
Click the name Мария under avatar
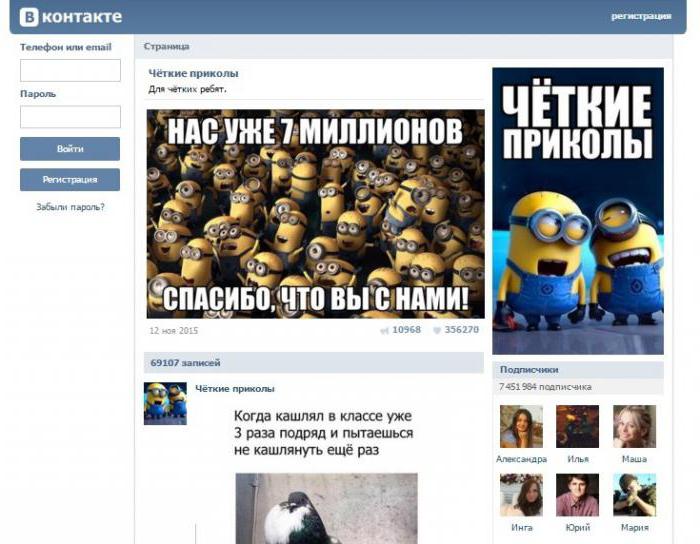point(634,527)
